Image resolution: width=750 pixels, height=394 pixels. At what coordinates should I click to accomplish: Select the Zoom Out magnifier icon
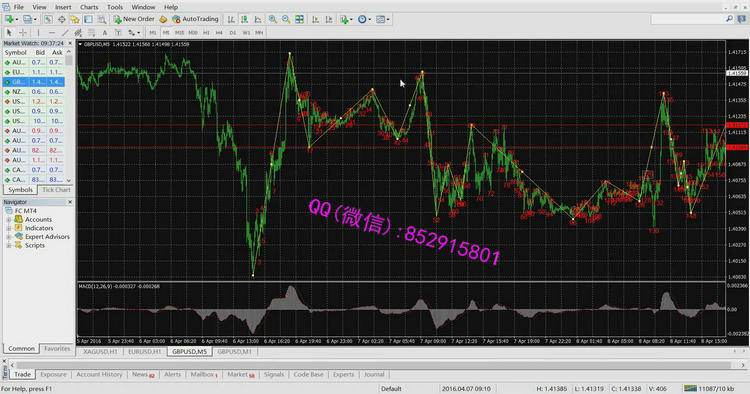point(286,19)
